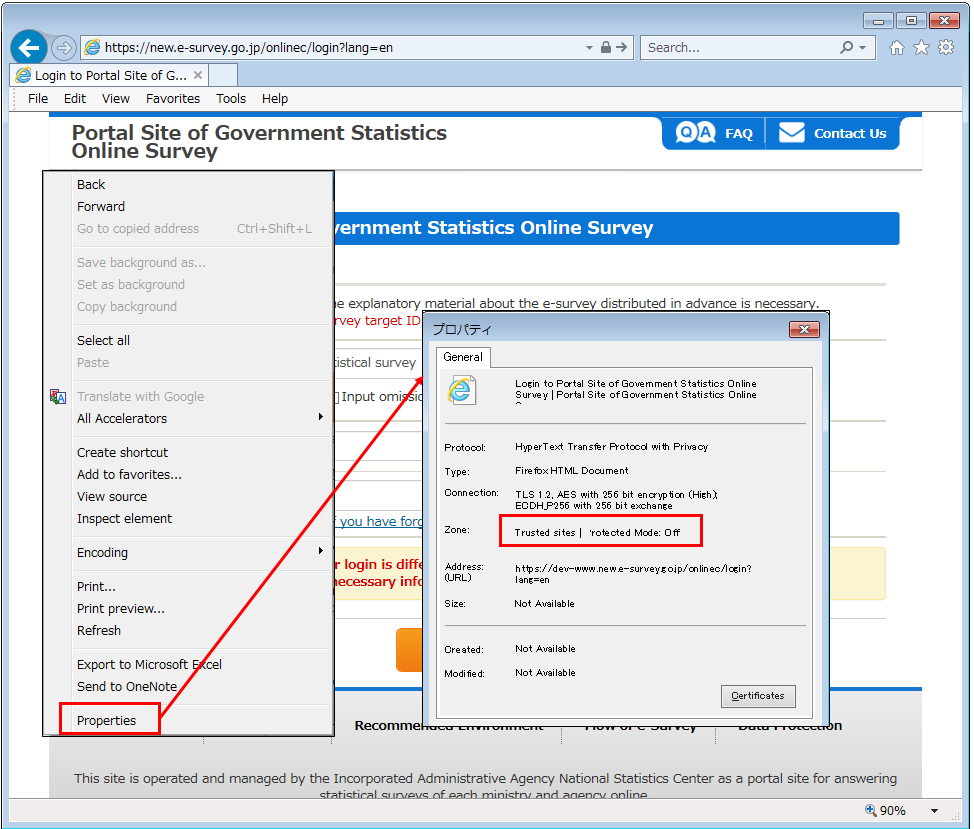Click the lock security icon in address bar
The height and width of the screenshot is (829, 974).
[606, 47]
